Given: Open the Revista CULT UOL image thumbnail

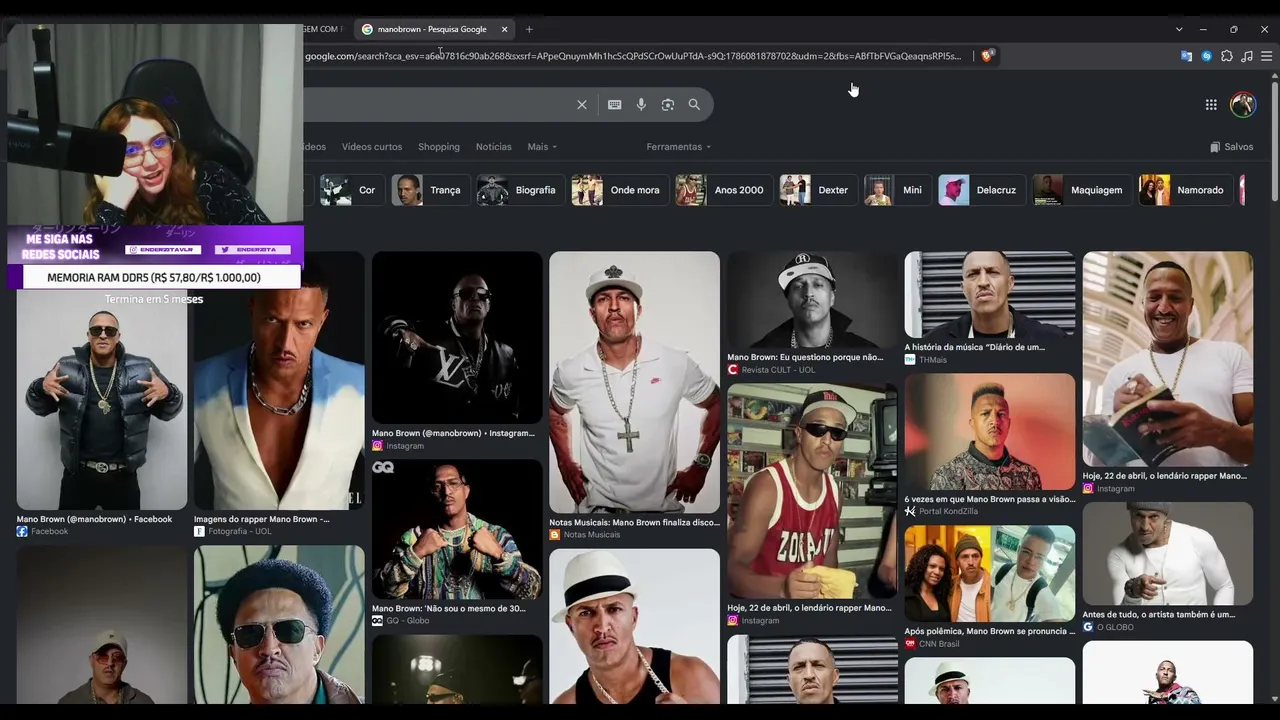Looking at the screenshot, I should (x=812, y=299).
